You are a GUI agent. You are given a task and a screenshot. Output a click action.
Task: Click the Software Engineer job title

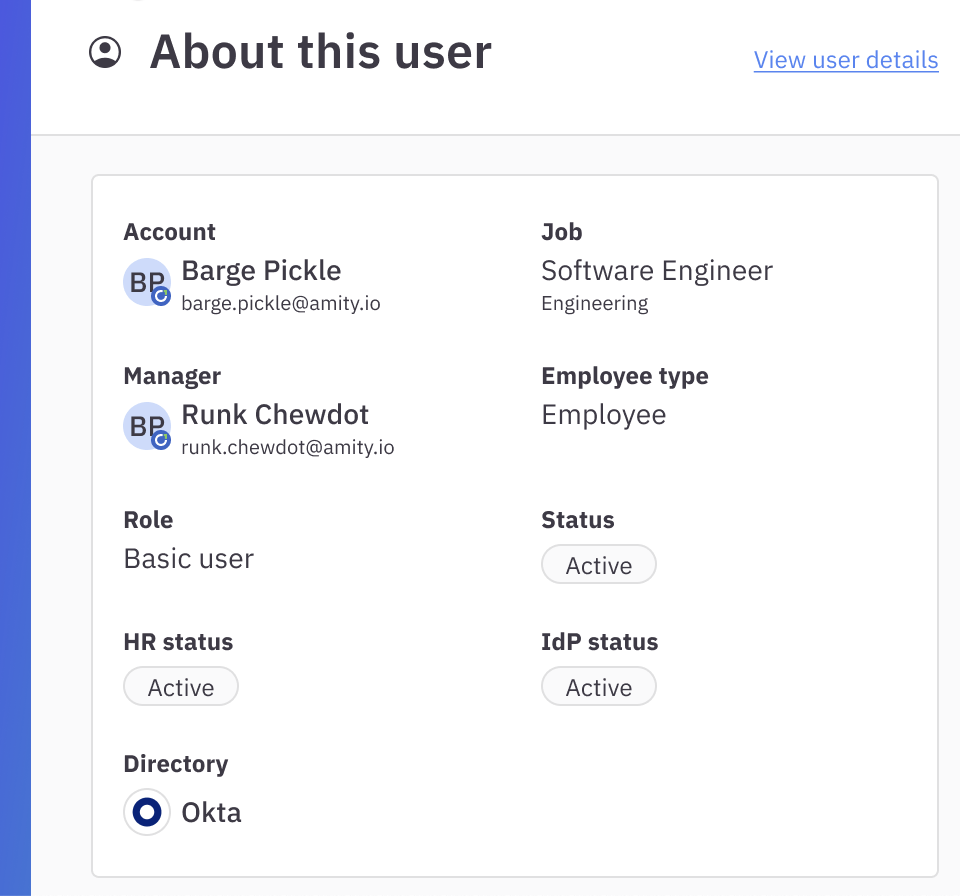(x=656, y=271)
